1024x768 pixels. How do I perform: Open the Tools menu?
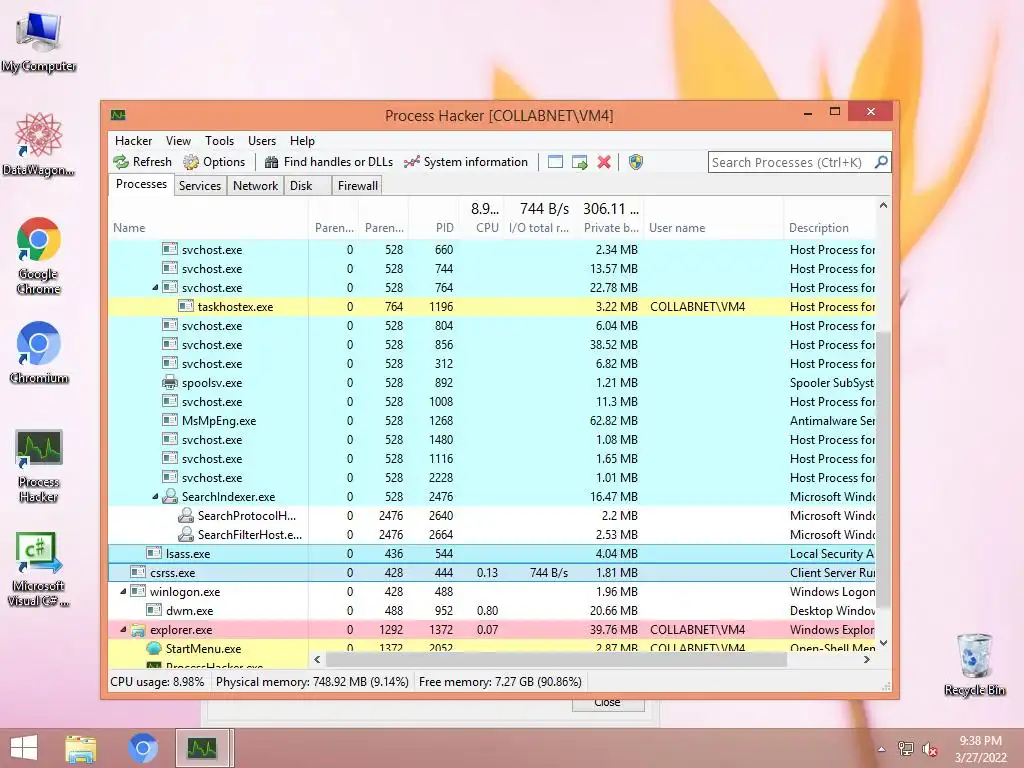219,141
